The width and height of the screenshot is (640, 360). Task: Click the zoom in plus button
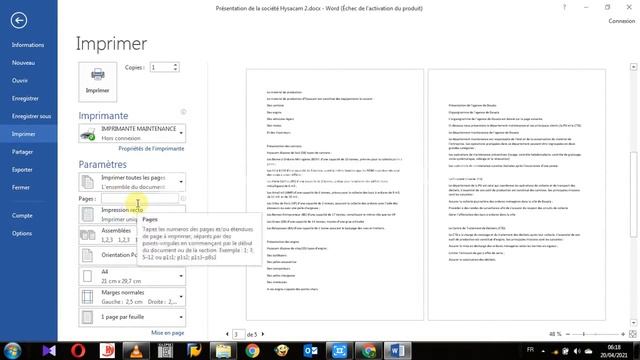click(x=623, y=334)
